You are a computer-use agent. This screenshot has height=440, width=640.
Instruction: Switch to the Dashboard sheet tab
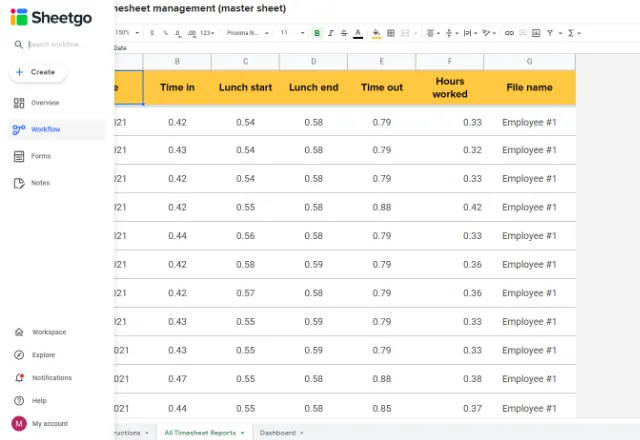[x=277, y=433]
